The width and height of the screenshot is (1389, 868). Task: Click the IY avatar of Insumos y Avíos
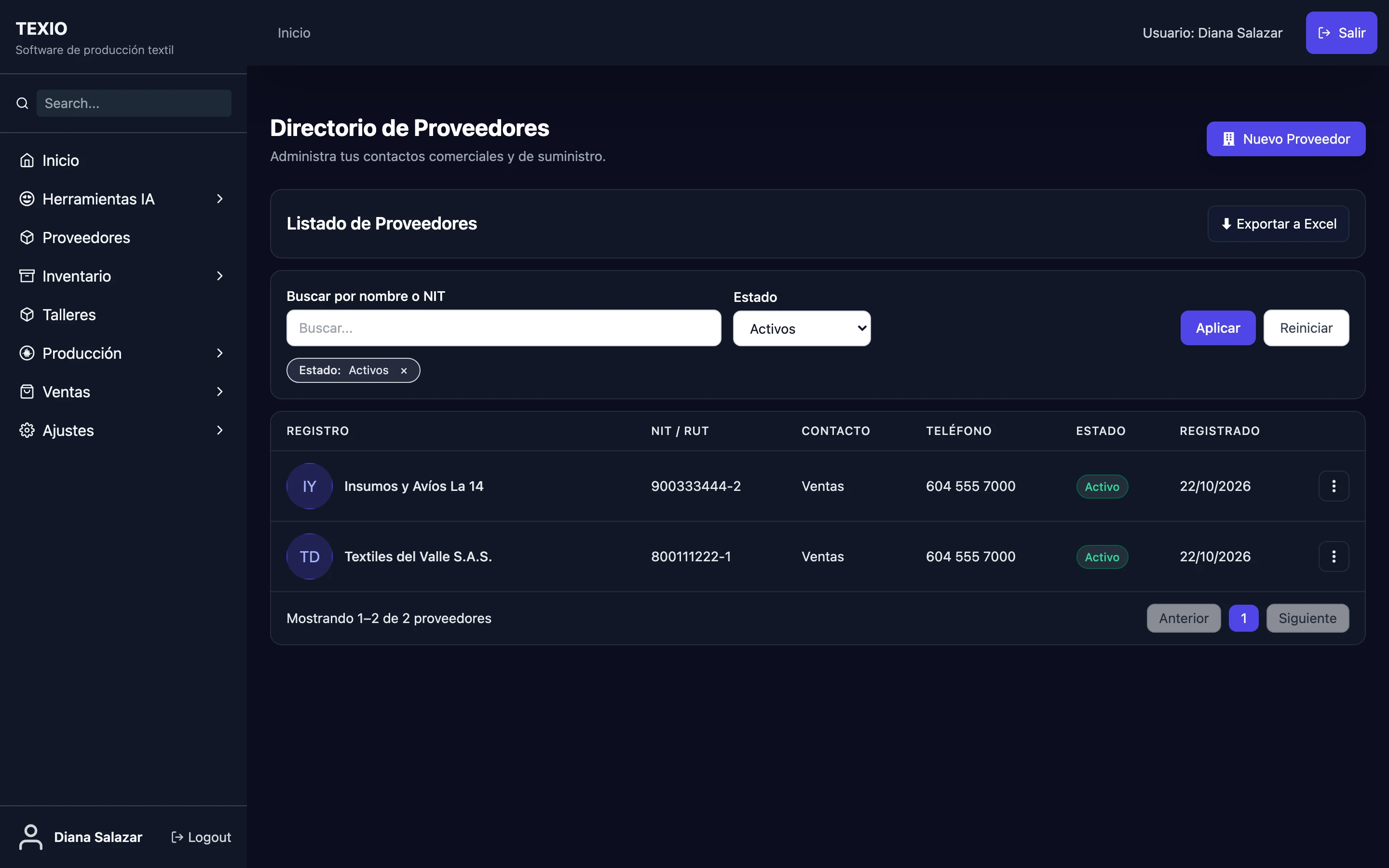click(x=309, y=486)
